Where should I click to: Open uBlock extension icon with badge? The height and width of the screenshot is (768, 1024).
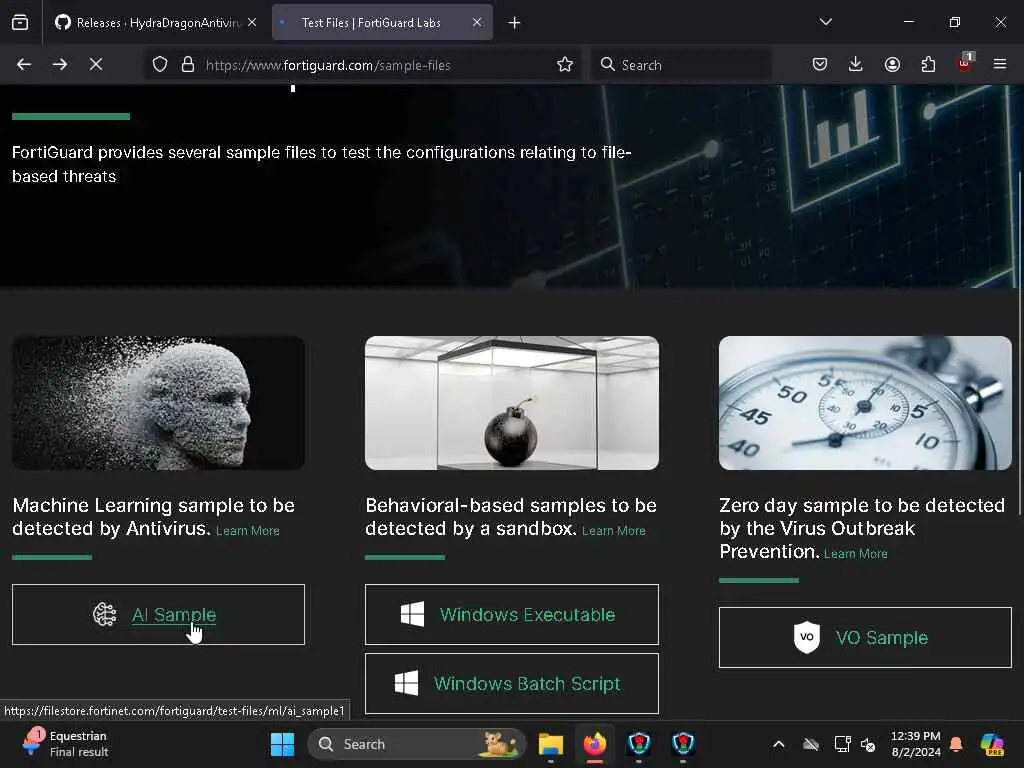tap(965, 63)
